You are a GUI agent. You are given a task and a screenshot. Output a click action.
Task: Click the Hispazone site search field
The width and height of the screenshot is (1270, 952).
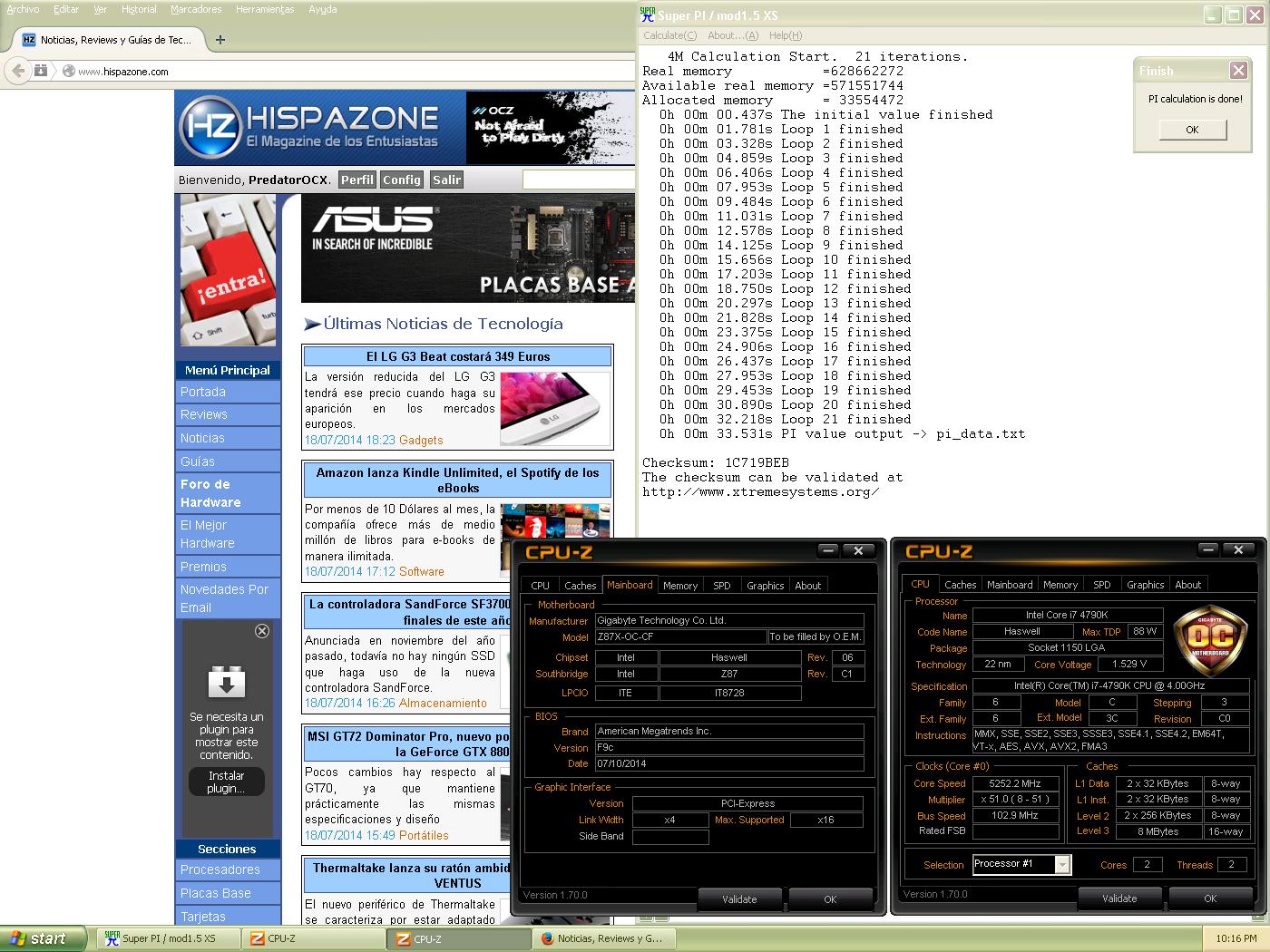(x=578, y=180)
